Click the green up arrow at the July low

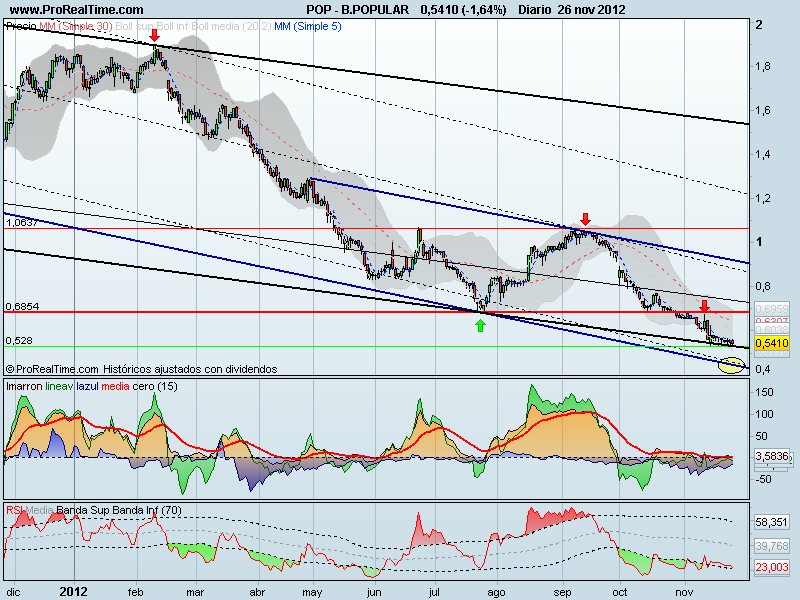coord(480,326)
